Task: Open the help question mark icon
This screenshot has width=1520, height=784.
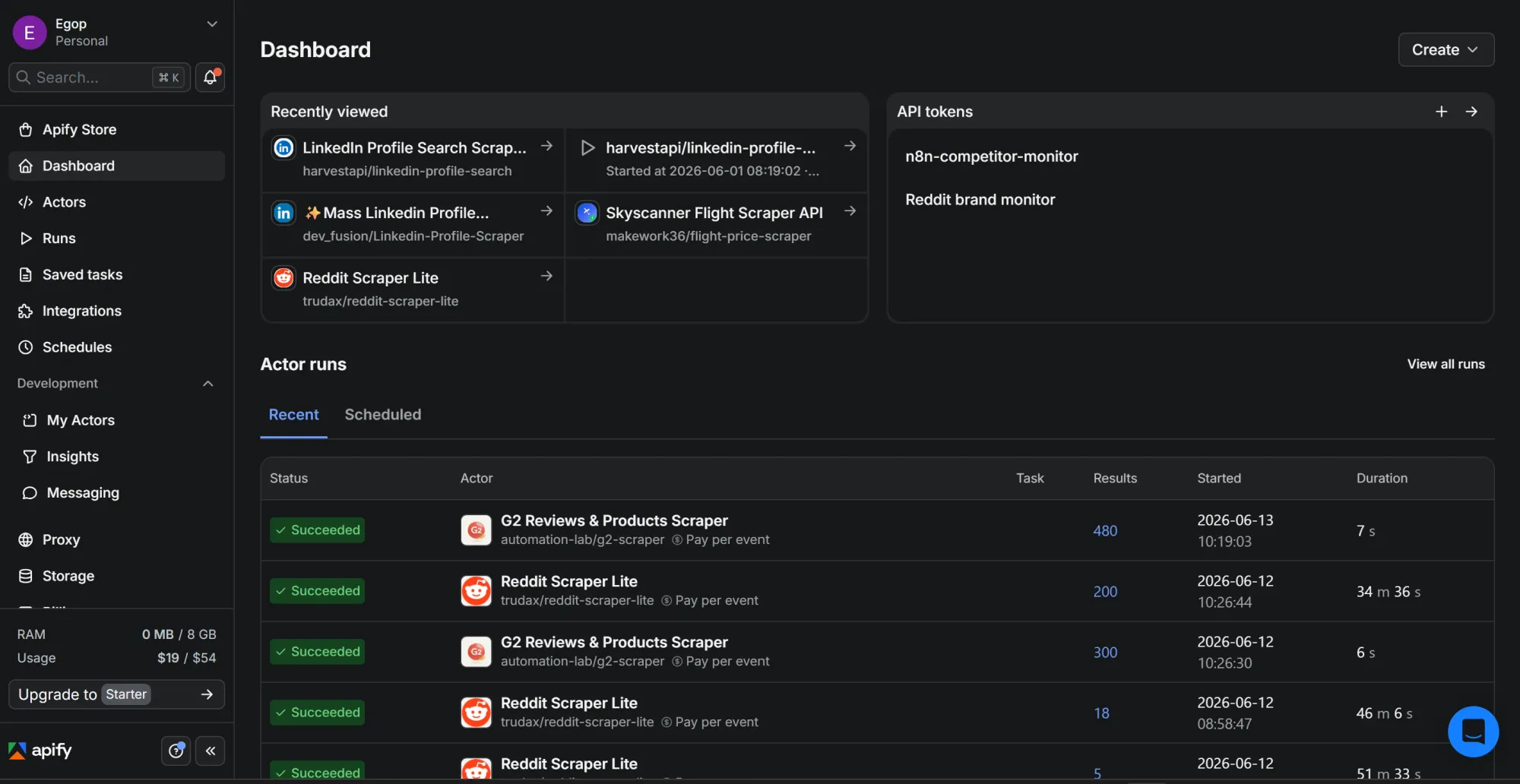Action: [x=176, y=751]
